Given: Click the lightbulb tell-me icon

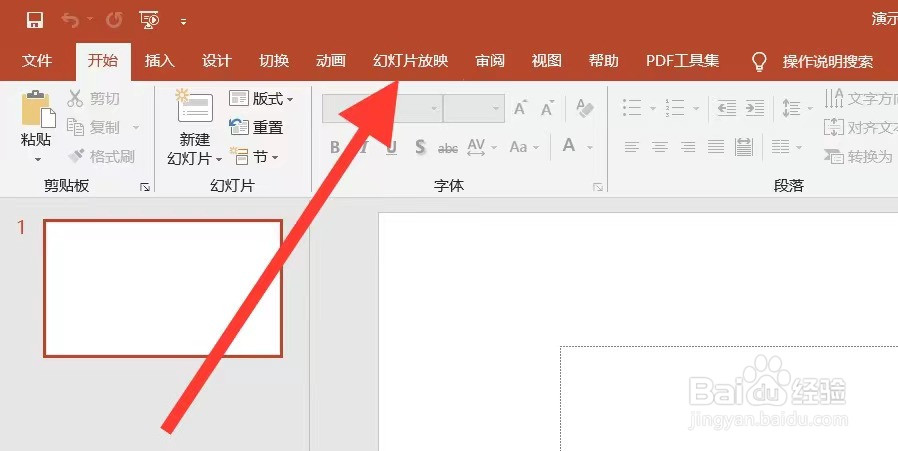Looking at the screenshot, I should [x=759, y=61].
